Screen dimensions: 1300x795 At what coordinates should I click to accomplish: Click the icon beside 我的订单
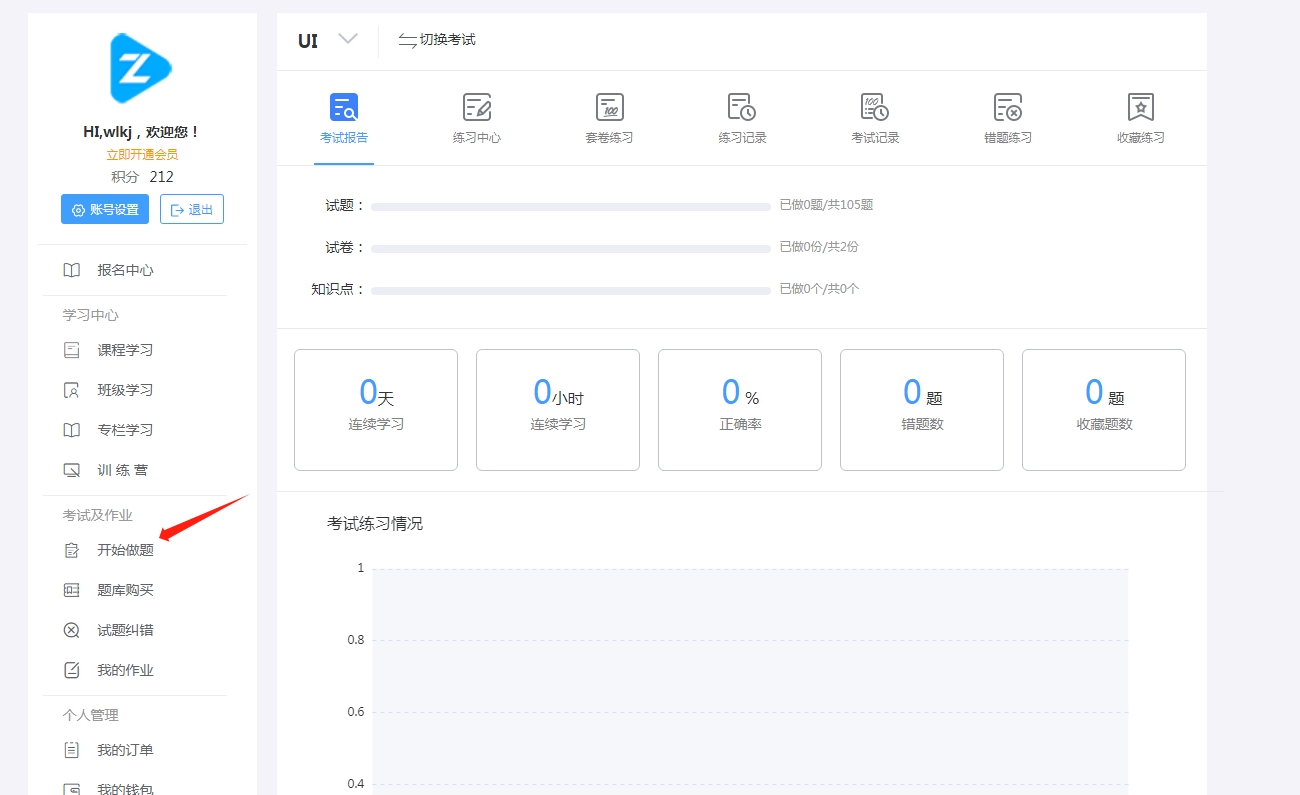72,750
